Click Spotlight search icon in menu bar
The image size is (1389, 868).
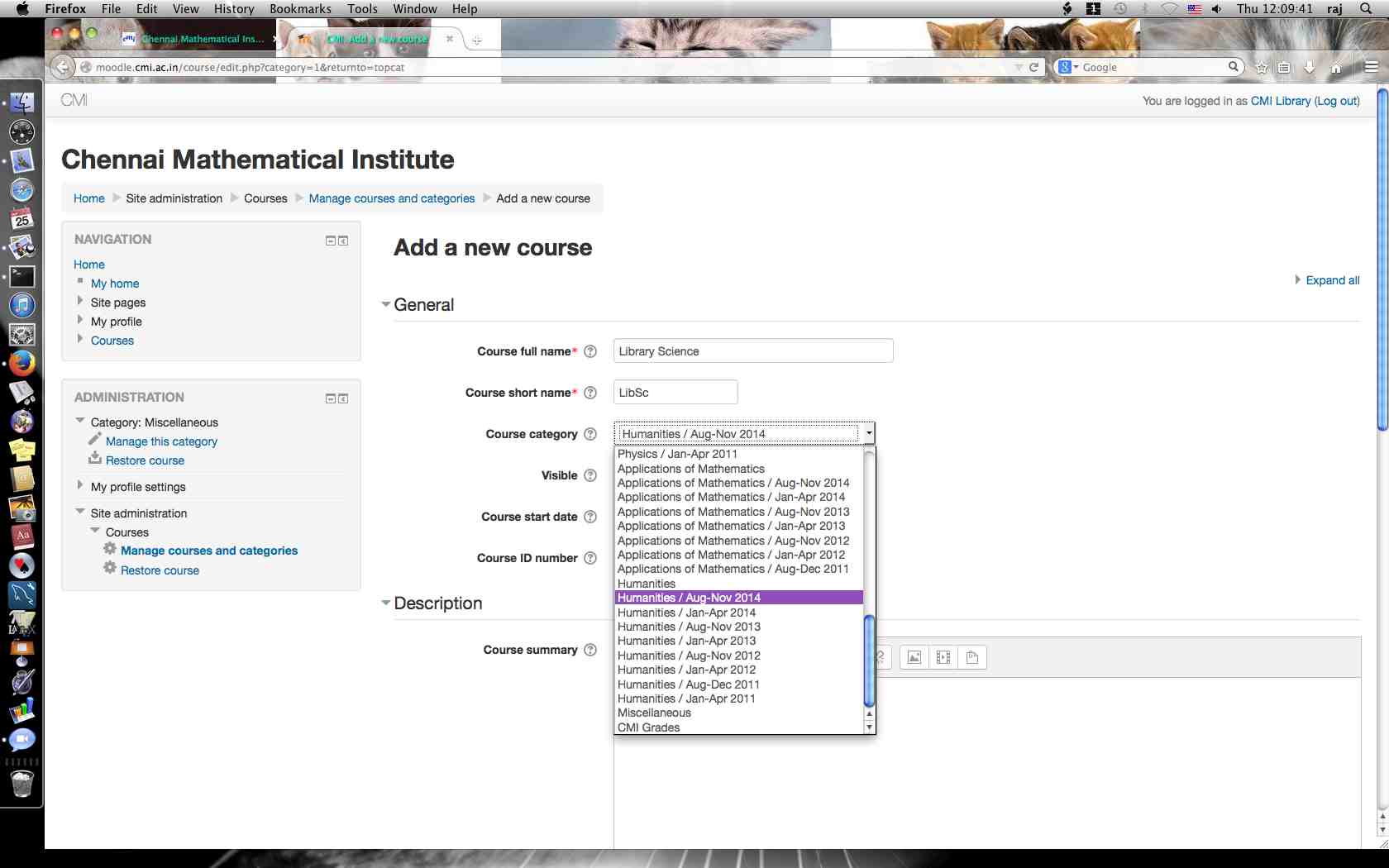1366,8
